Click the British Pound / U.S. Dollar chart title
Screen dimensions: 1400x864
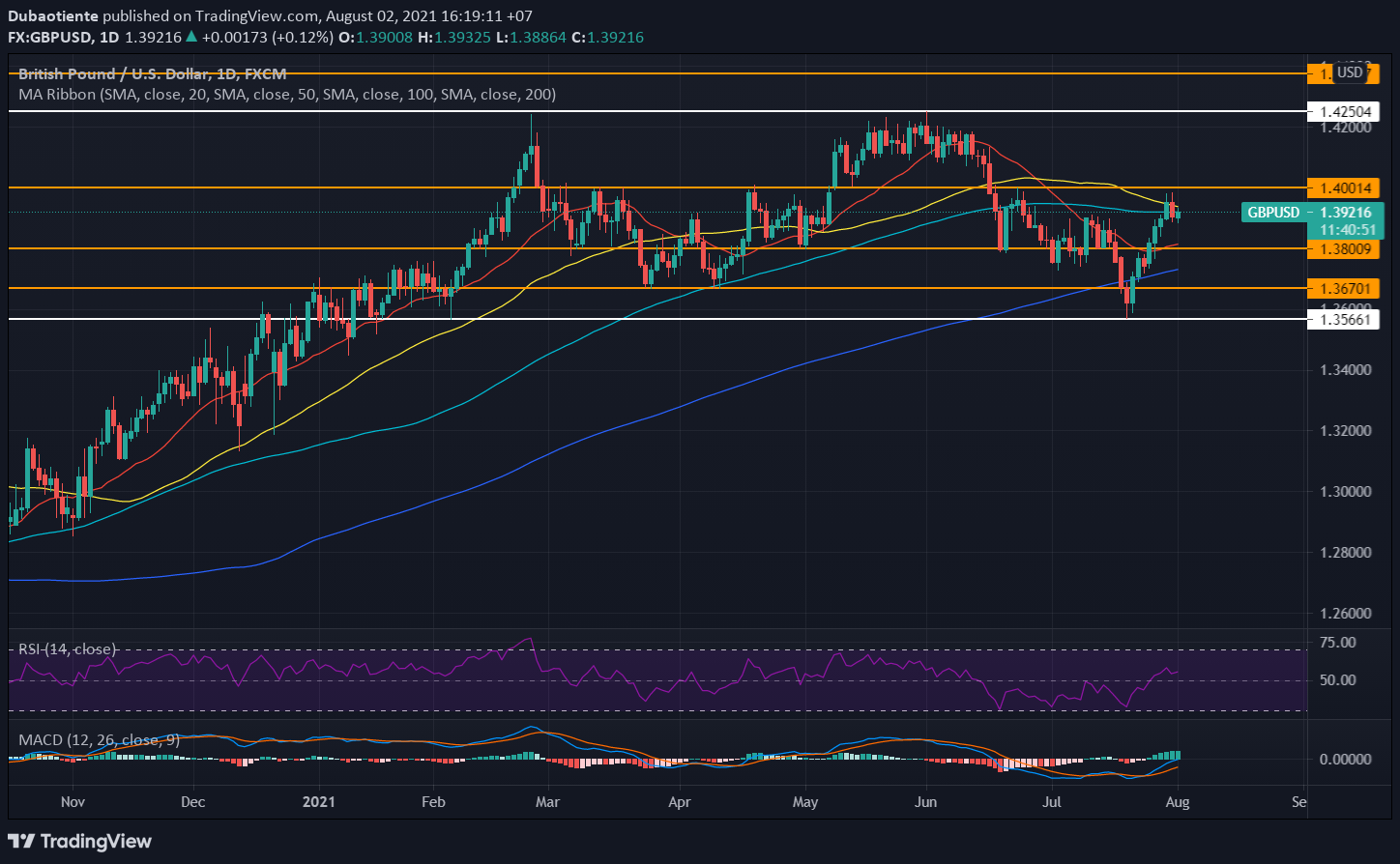[x=152, y=73]
